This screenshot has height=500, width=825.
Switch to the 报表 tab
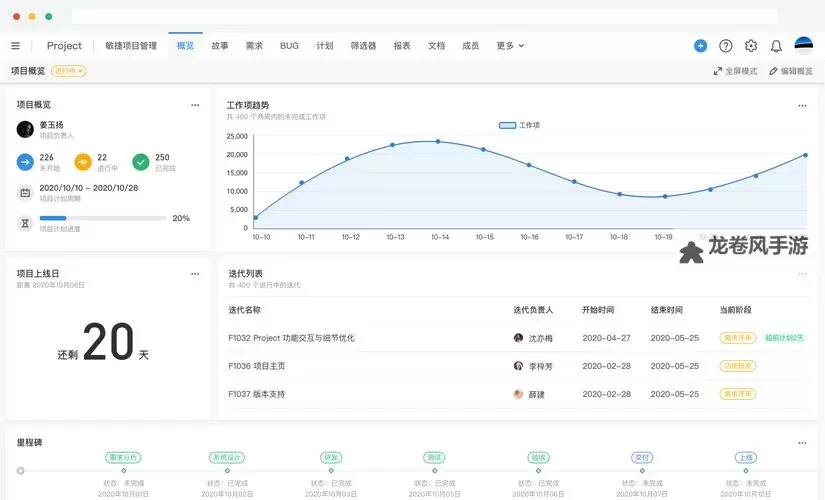point(402,46)
